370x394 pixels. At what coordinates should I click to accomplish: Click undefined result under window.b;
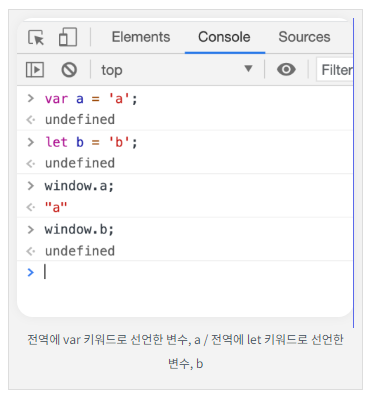click(x=80, y=251)
